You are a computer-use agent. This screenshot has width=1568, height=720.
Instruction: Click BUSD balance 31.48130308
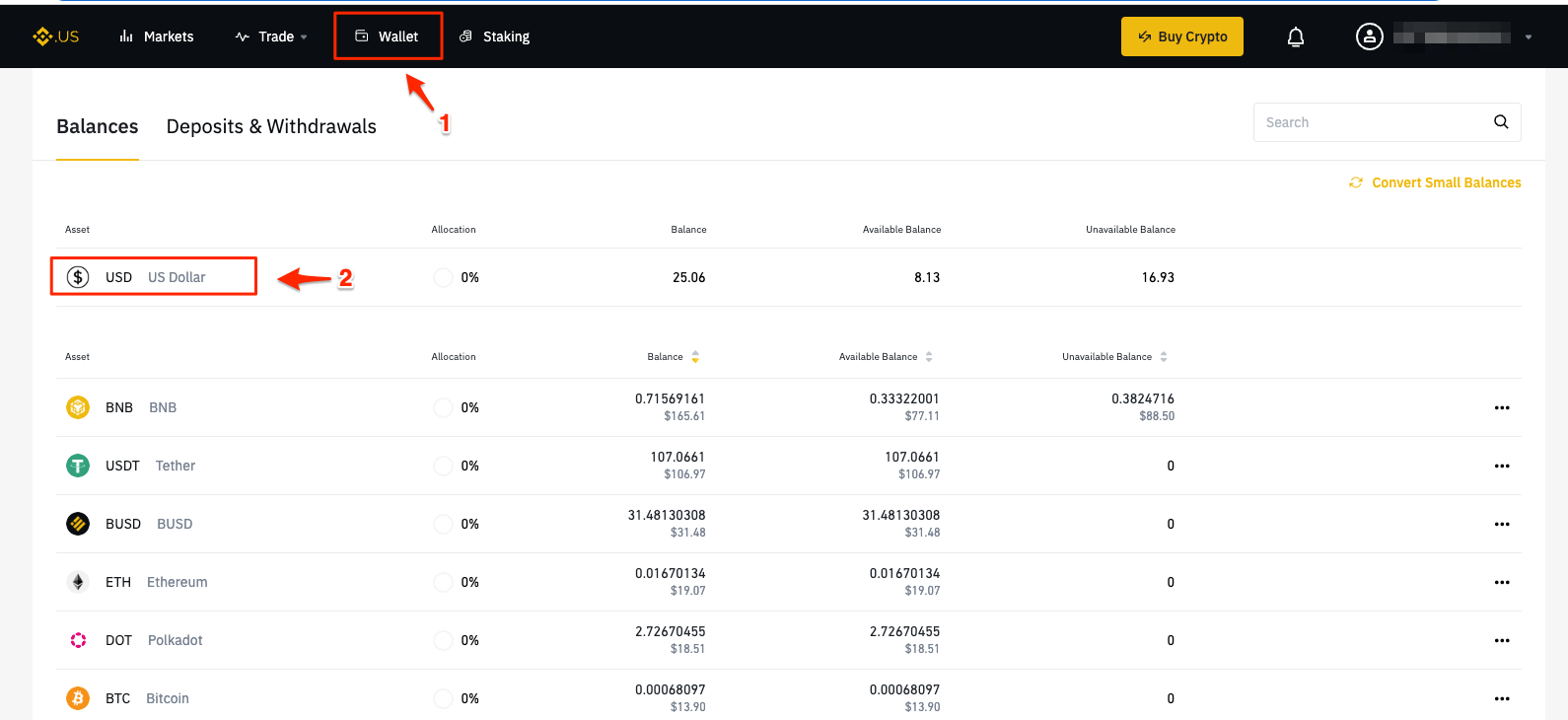667,515
